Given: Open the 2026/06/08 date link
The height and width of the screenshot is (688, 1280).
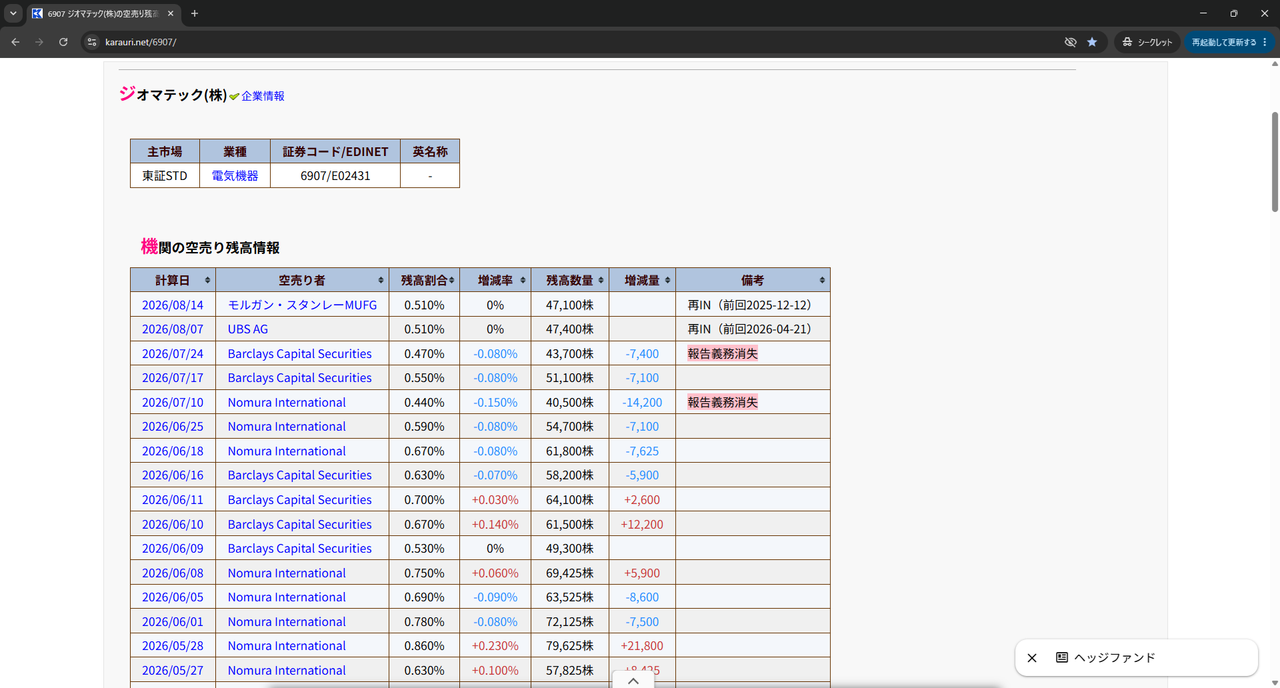Looking at the screenshot, I should pyautogui.click(x=172, y=573).
